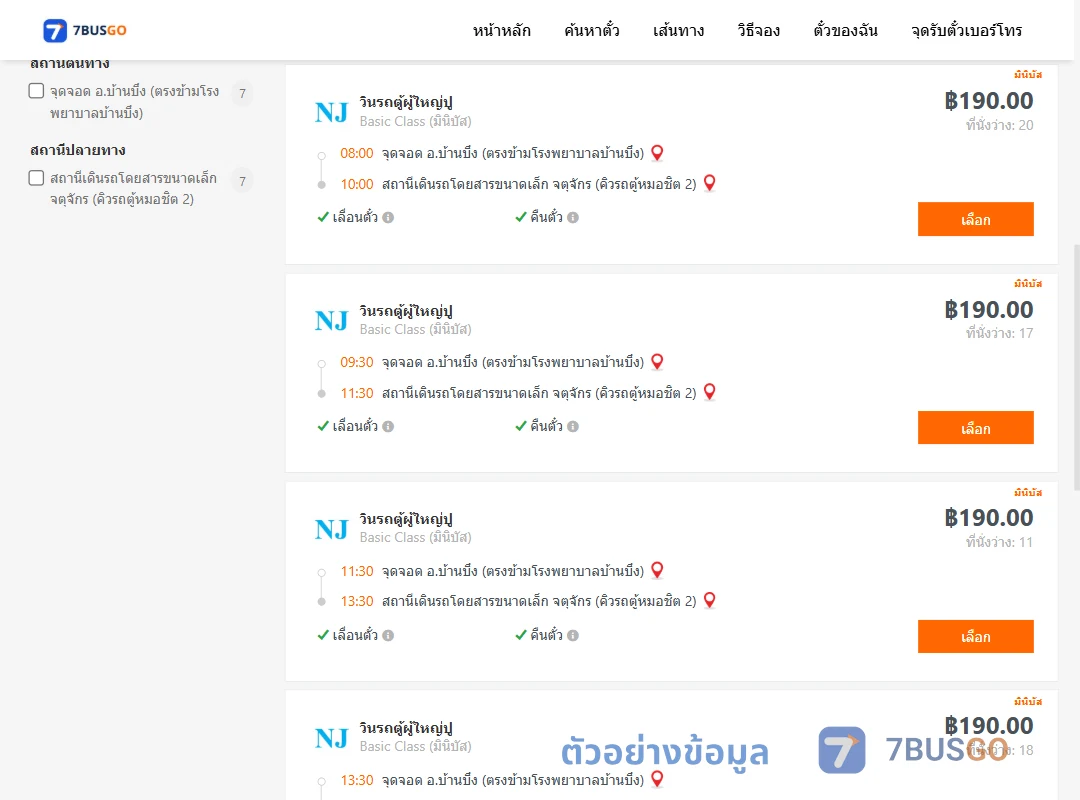Show map pin for 09:30 departure stop
This screenshot has height=800, width=1080.
pos(657,362)
